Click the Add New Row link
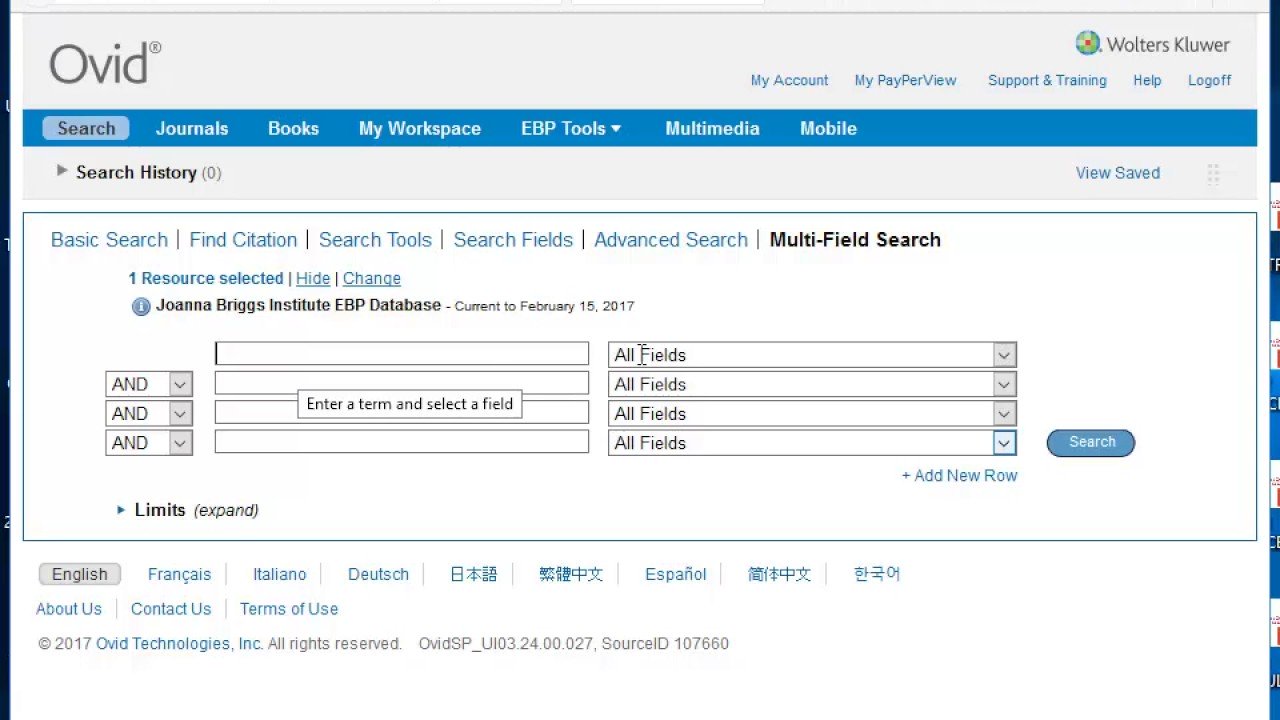The height and width of the screenshot is (720, 1280). pyautogui.click(x=959, y=476)
